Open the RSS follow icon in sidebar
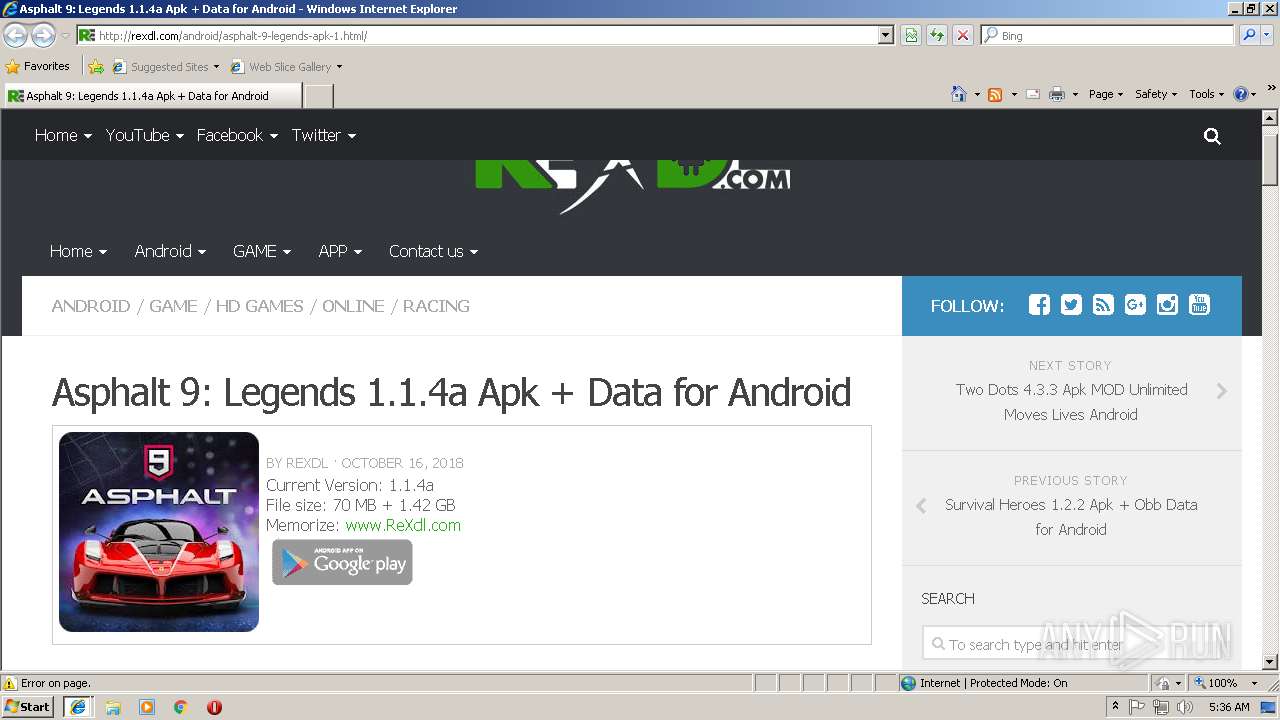Viewport: 1280px width, 720px height. coord(1103,305)
